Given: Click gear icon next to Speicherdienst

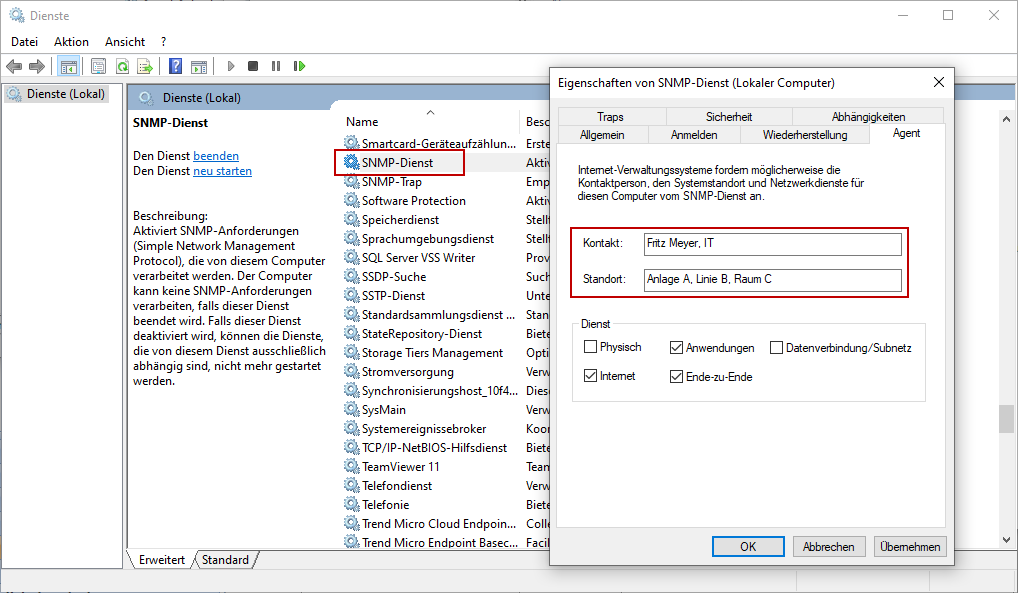Looking at the screenshot, I should pyautogui.click(x=351, y=220).
